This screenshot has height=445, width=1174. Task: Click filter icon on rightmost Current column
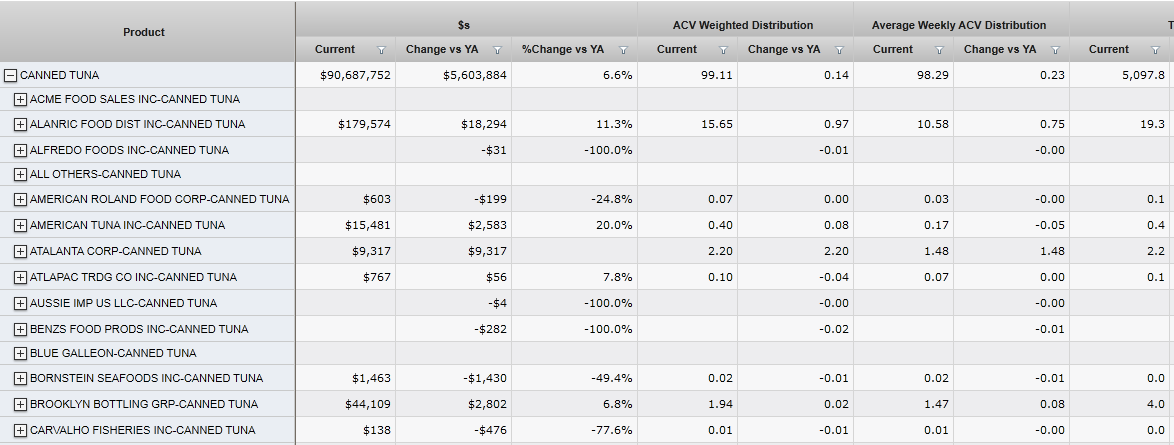(1155, 50)
